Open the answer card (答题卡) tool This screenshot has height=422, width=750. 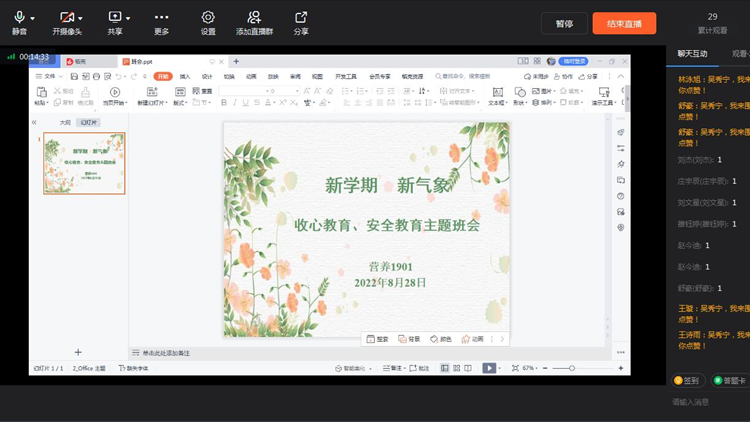(729, 380)
